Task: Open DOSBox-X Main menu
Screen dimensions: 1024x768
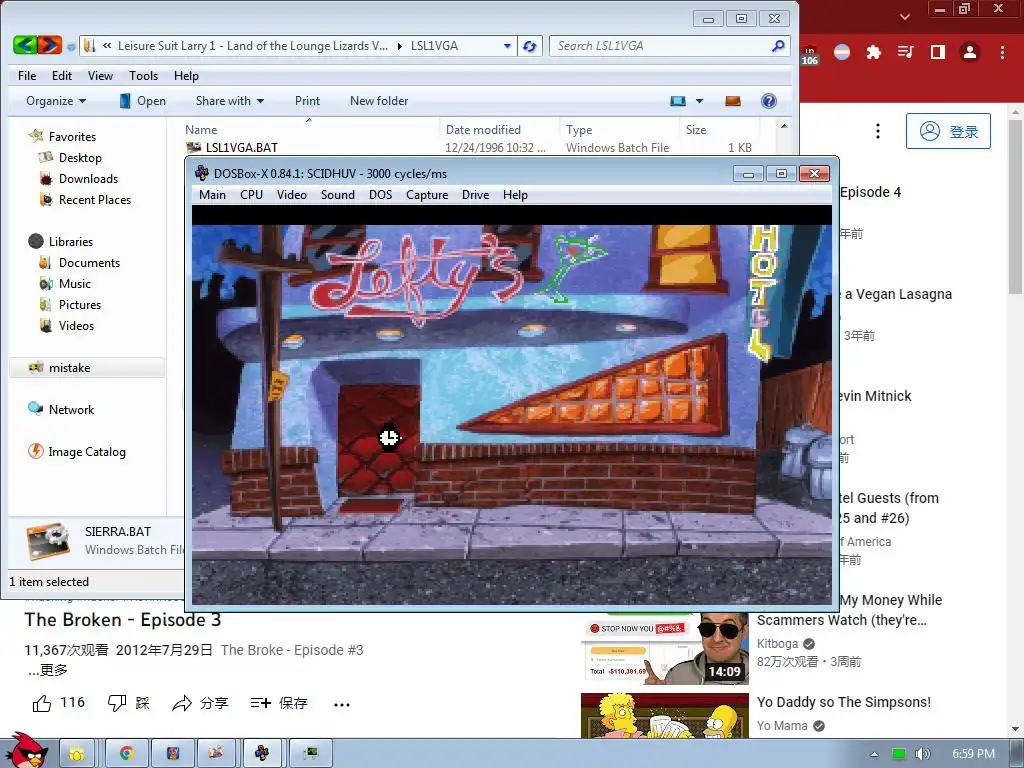Action: [x=212, y=195]
